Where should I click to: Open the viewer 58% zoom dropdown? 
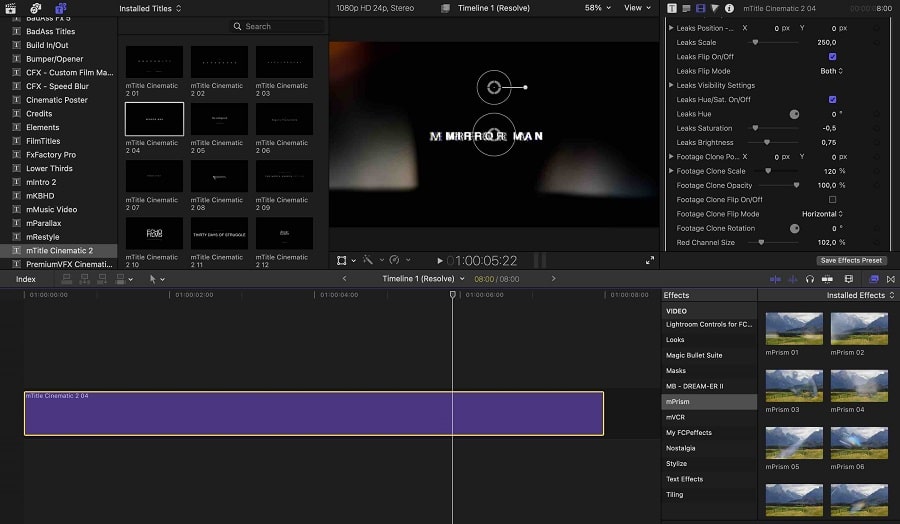(598, 8)
